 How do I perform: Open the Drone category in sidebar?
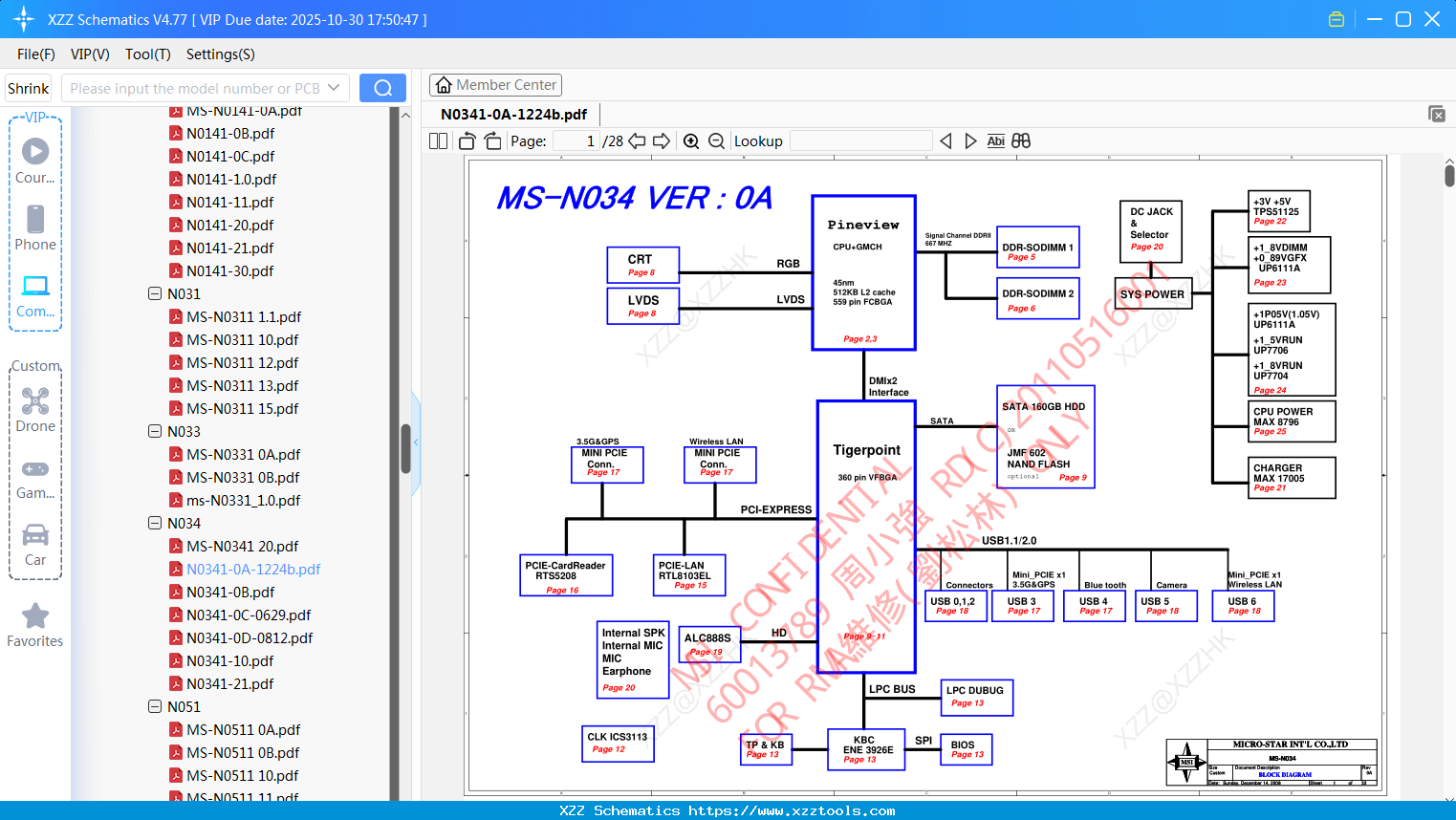(35, 410)
